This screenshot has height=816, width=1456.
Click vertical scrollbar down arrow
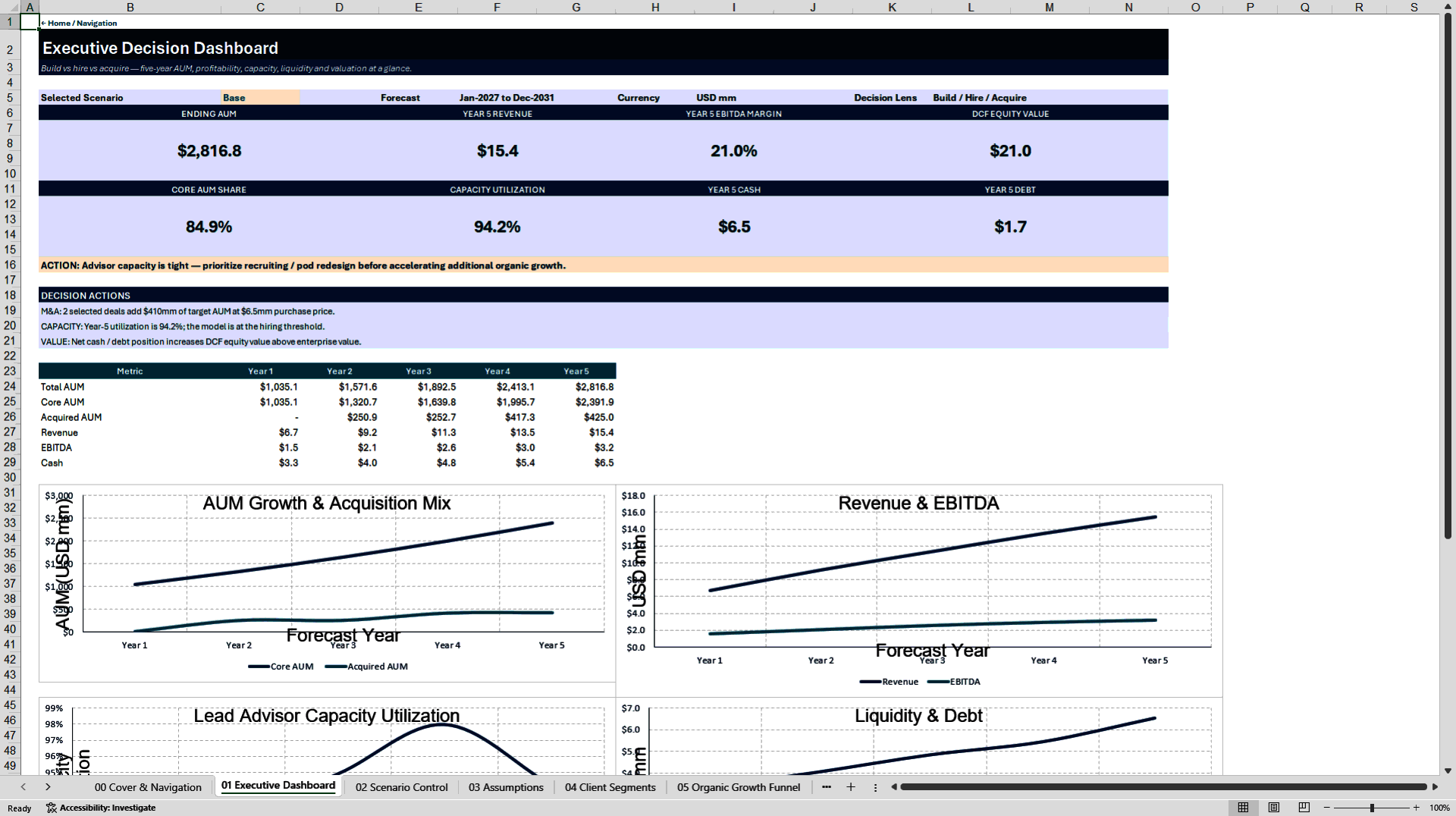pyautogui.click(x=1448, y=770)
